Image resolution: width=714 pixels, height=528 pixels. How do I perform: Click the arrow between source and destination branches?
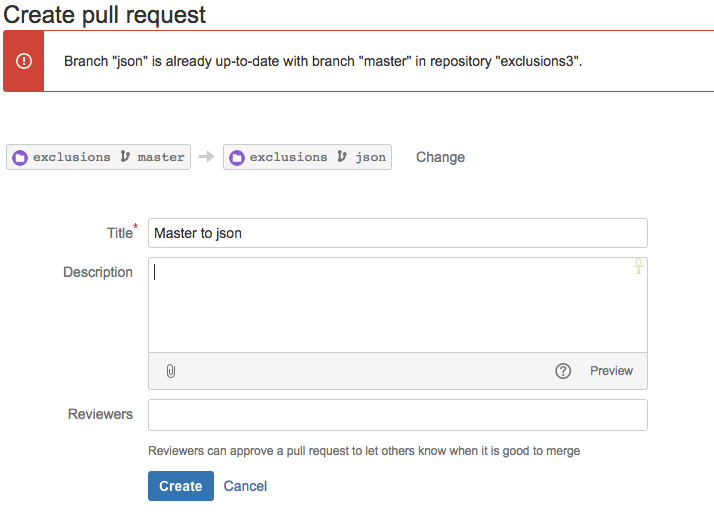click(x=207, y=157)
